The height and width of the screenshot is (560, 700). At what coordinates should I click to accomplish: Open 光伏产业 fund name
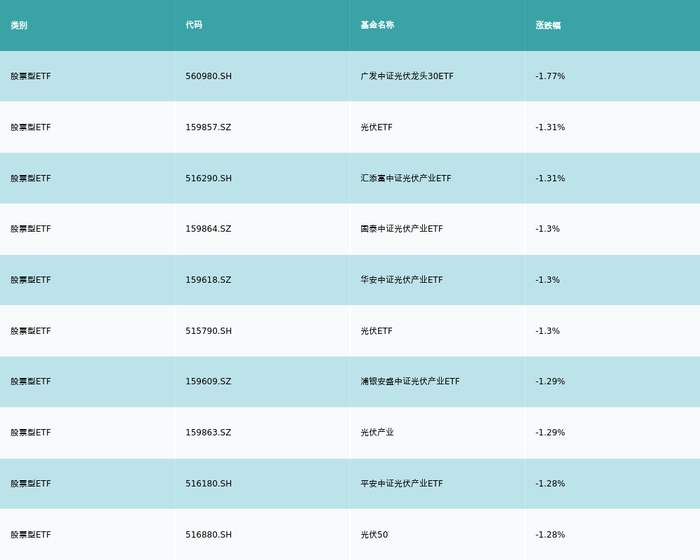click(x=377, y=433)
